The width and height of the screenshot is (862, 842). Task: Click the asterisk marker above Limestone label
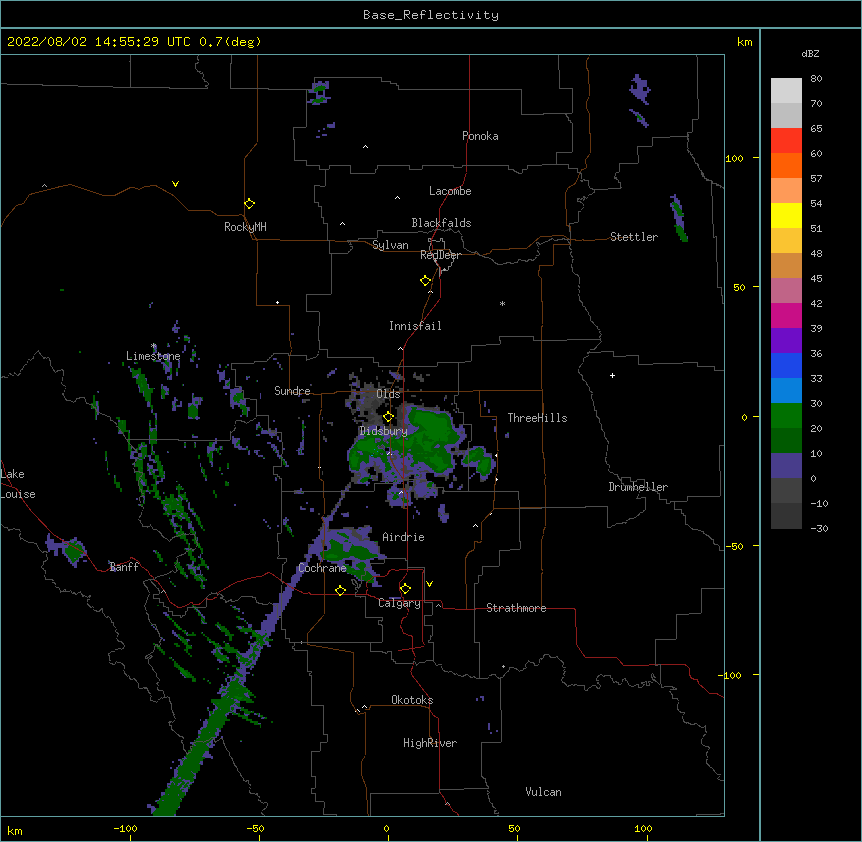tap(154, 346)
